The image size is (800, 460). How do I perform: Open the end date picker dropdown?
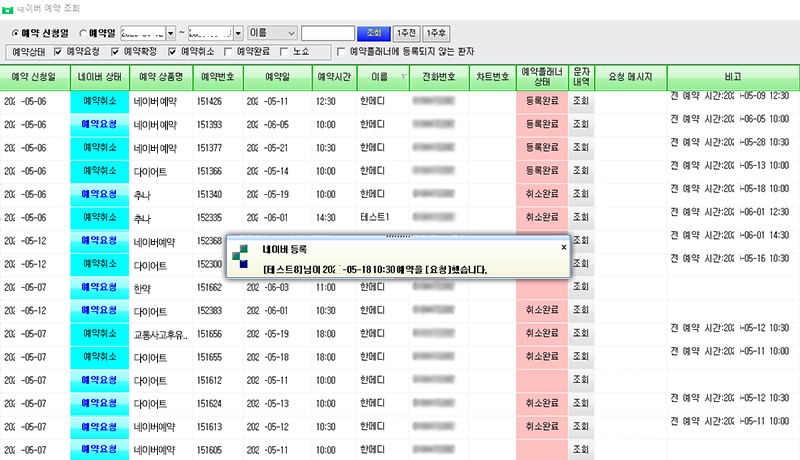point(238,33)
